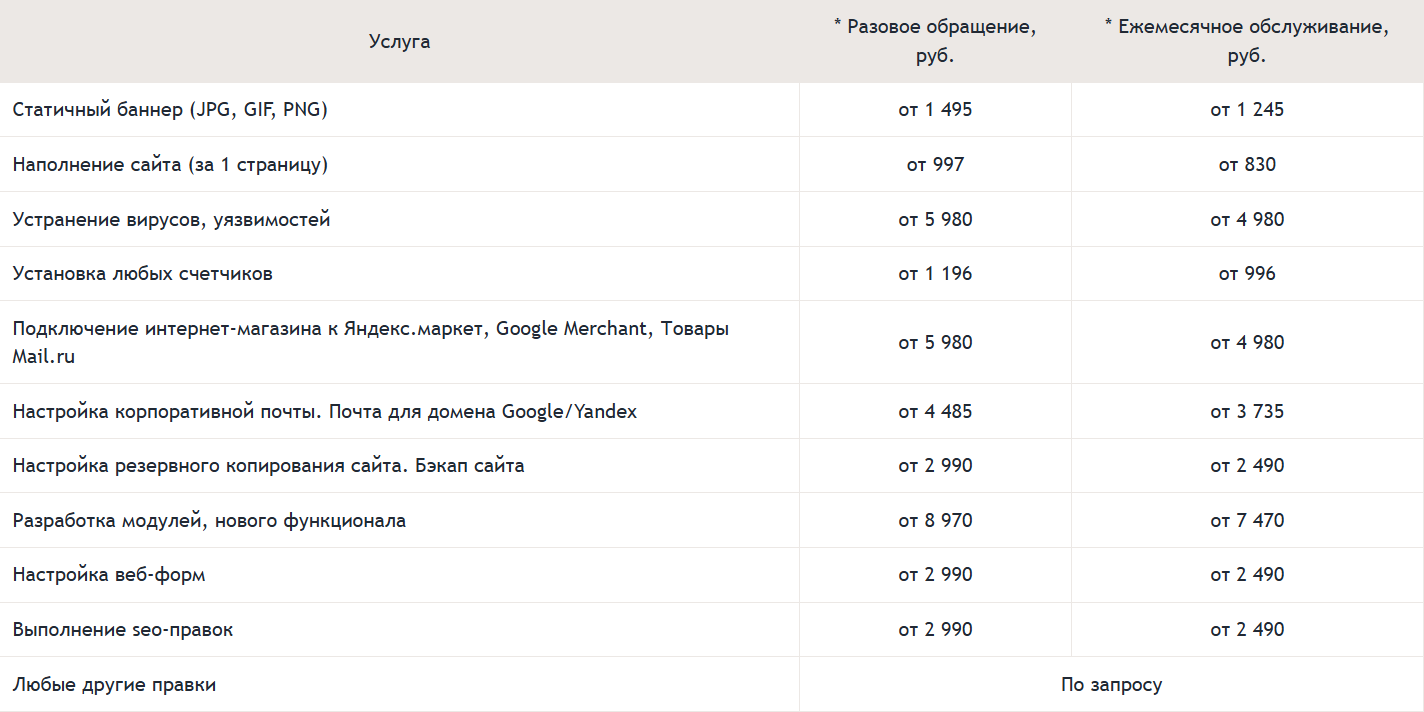Click Настройка веб-форм service name
This screenshot has width=1424, height=712.
(x=109, y=575)
